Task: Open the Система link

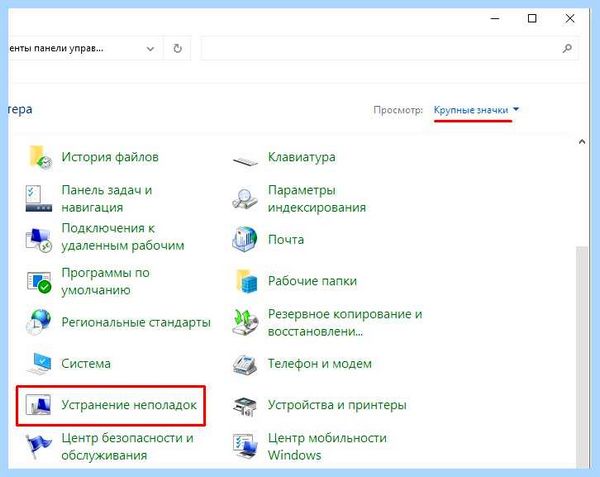Action: coord(86,363)
